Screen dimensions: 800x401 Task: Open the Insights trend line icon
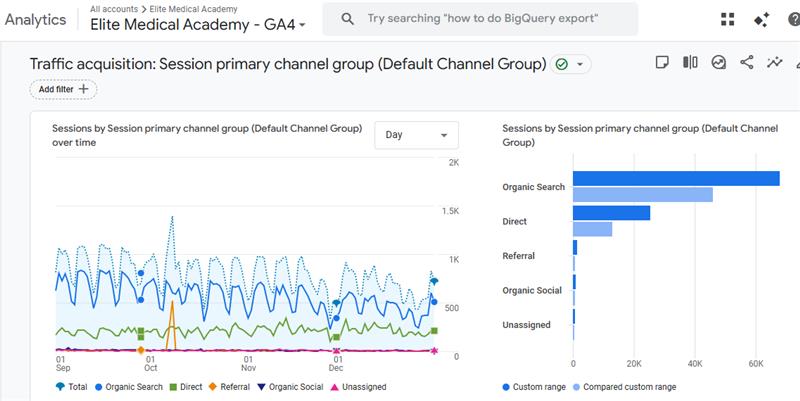[774, 62]
